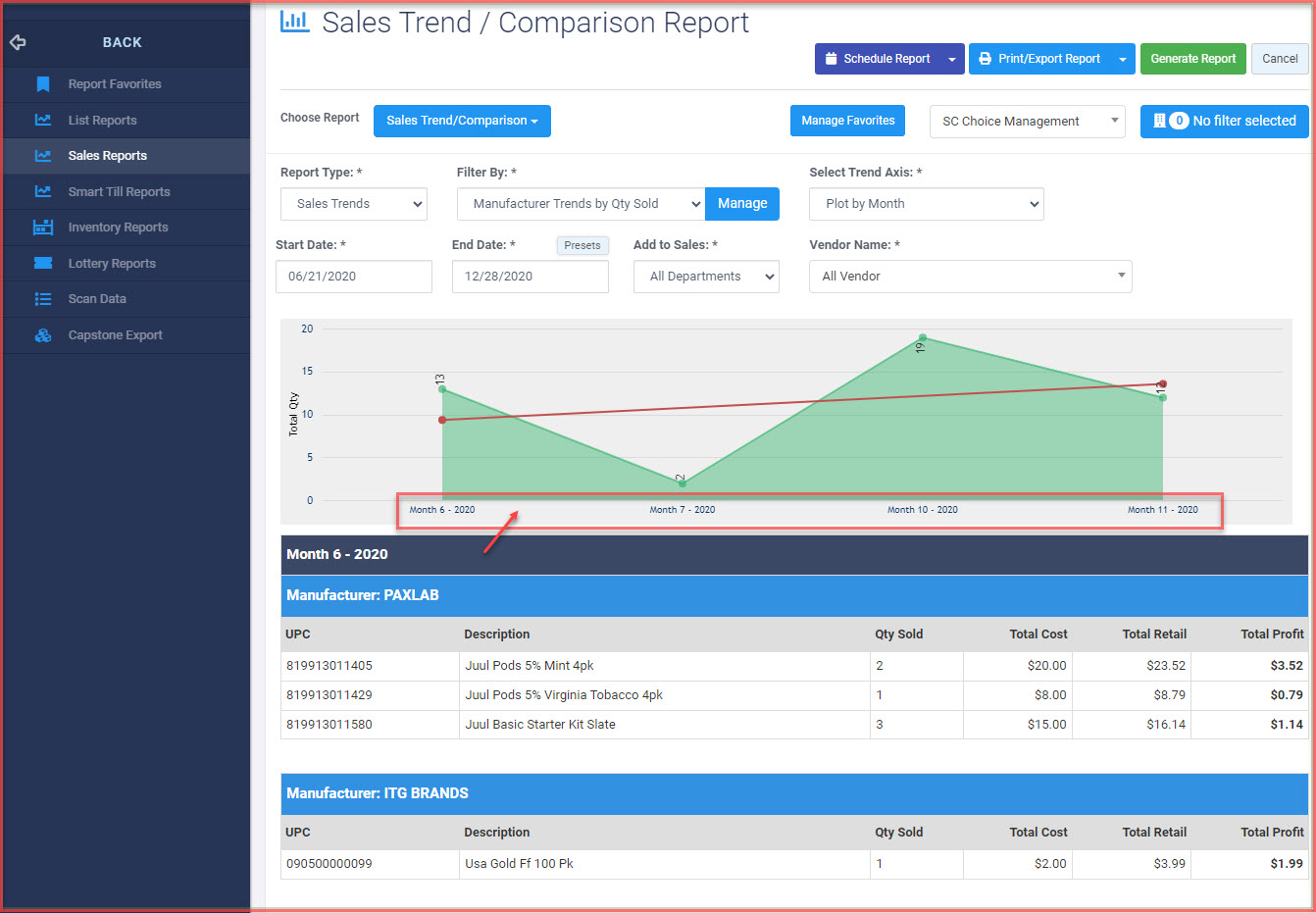Open the Sales Reports menu item
1316x913 pixels.
[108, 156]
